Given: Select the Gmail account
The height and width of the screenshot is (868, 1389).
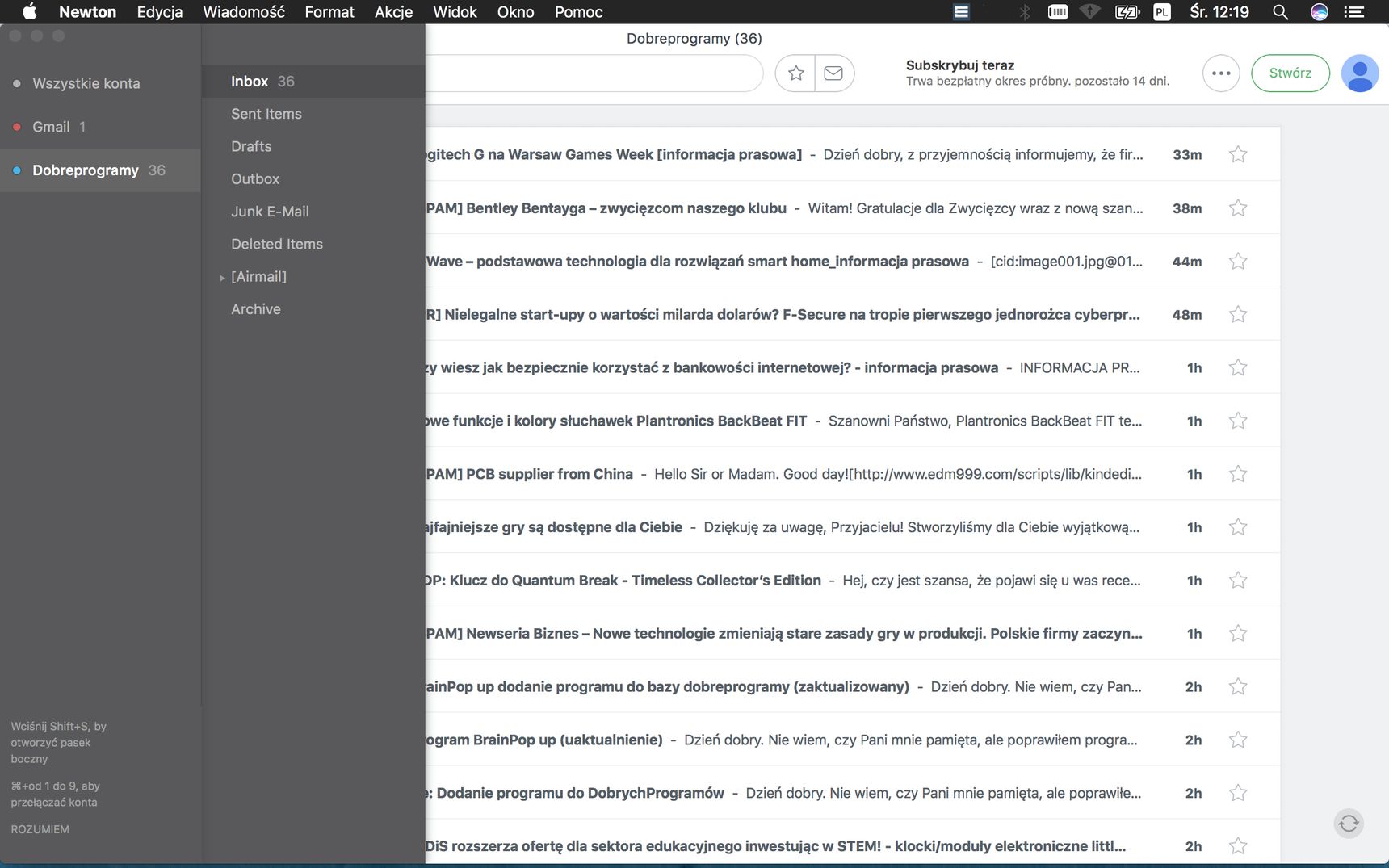Looking at the screenshot, I should pyautogui.click(x=100, y=127).
